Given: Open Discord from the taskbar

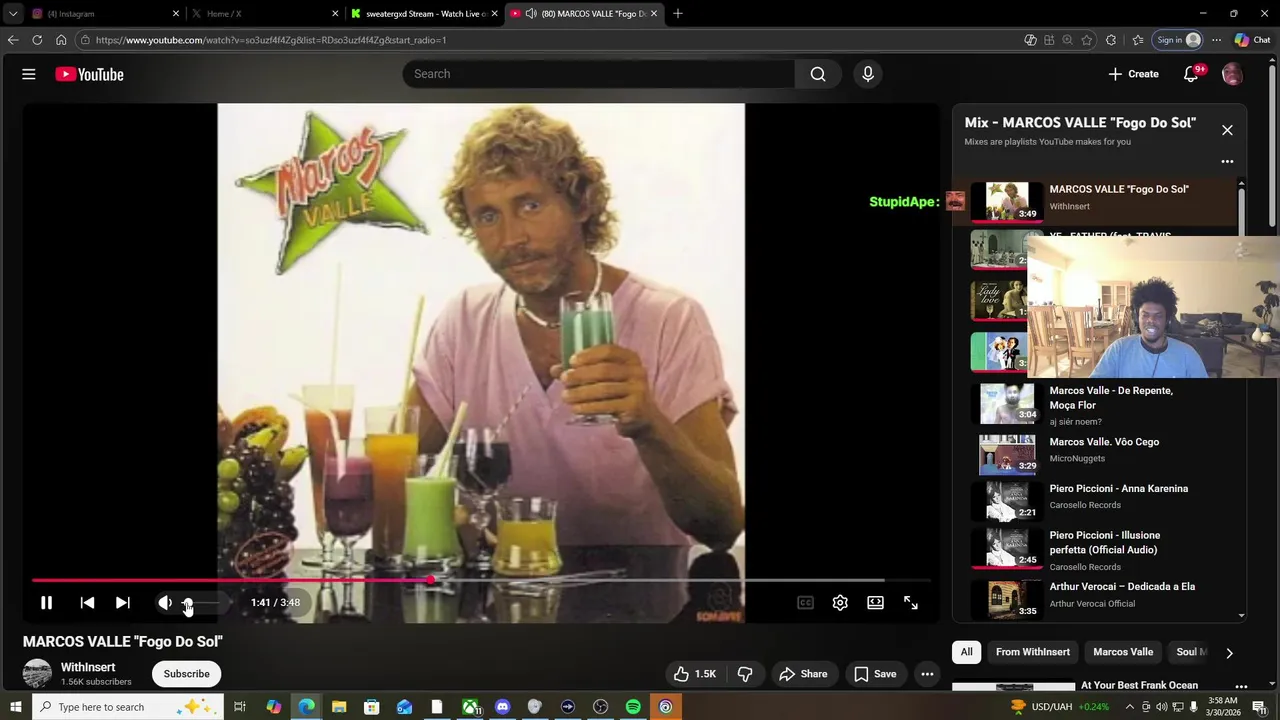Looking at the screenshot, I should click(502, 707).
